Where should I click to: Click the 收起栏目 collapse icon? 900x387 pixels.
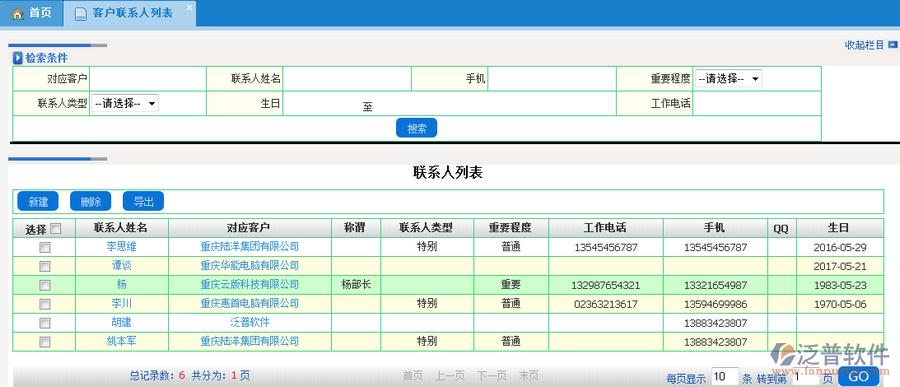pos(893,45)
